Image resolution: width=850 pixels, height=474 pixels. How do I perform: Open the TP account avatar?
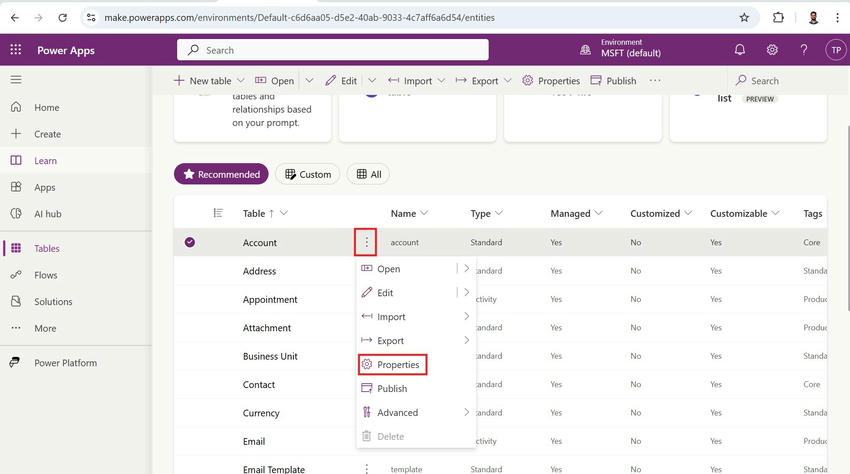pyautogui.click(x=836, y=50)
